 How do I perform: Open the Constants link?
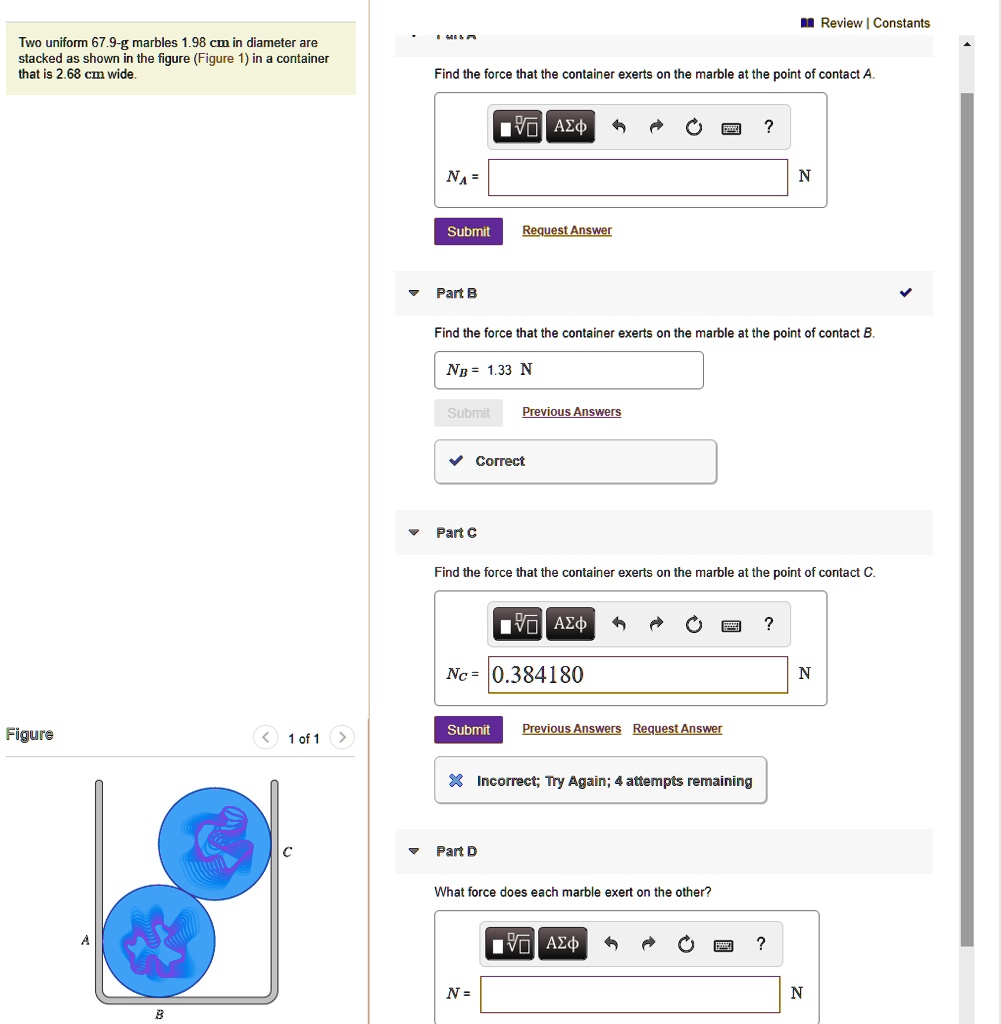[x=901, y=23]
